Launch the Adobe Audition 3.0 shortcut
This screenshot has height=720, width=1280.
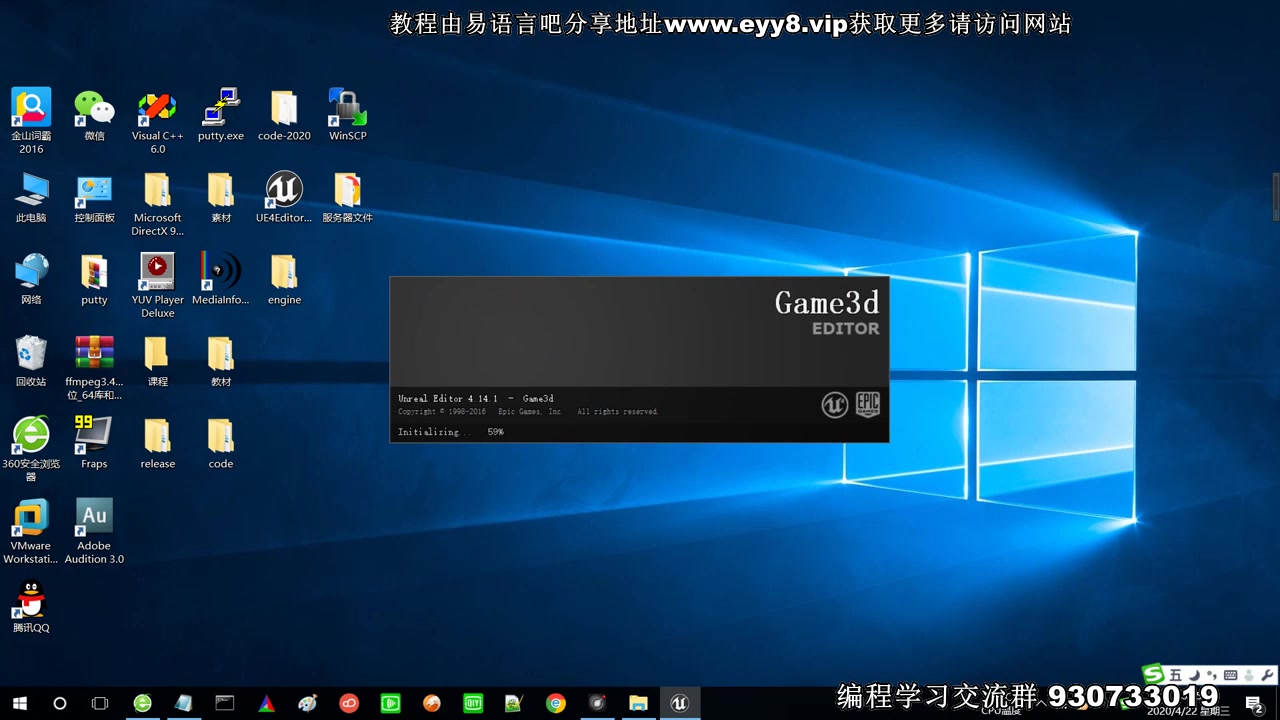point(94,531)
